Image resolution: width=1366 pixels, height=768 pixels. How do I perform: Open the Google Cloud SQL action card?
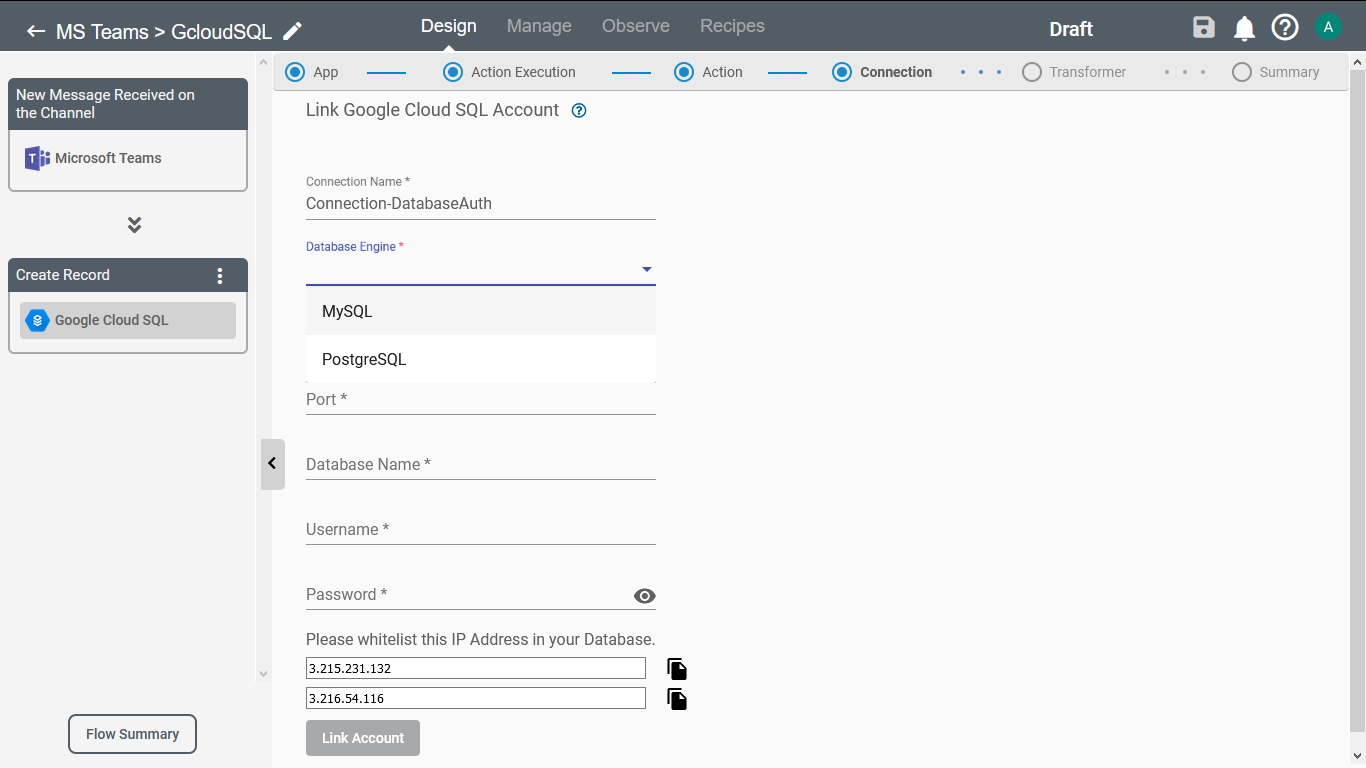(x=128, y=320)
